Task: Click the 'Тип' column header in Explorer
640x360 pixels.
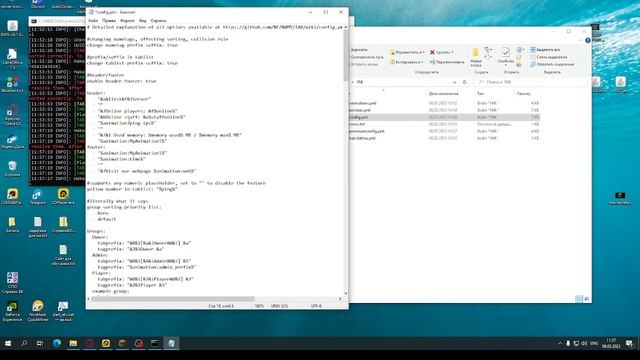Action: click(480, 93)
